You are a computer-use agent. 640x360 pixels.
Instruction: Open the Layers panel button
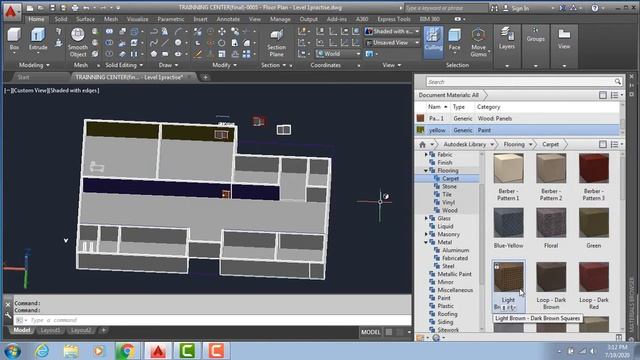click(x=507, y=39)
